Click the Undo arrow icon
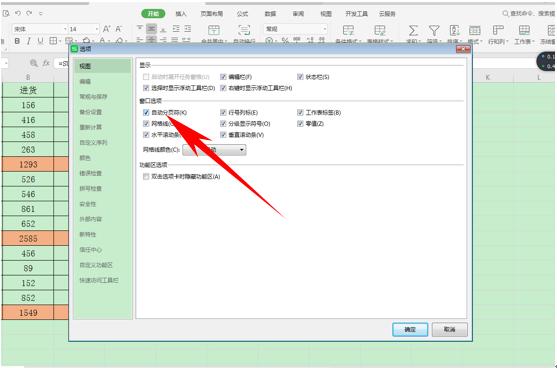The image size is (557, 368). pyautogui.click(x=18, y=13)
